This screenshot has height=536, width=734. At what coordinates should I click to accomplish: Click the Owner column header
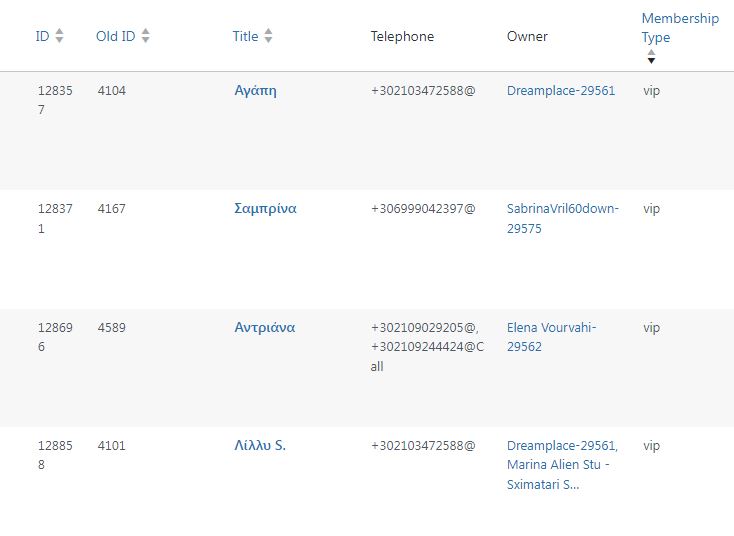(x=527, y=36)
